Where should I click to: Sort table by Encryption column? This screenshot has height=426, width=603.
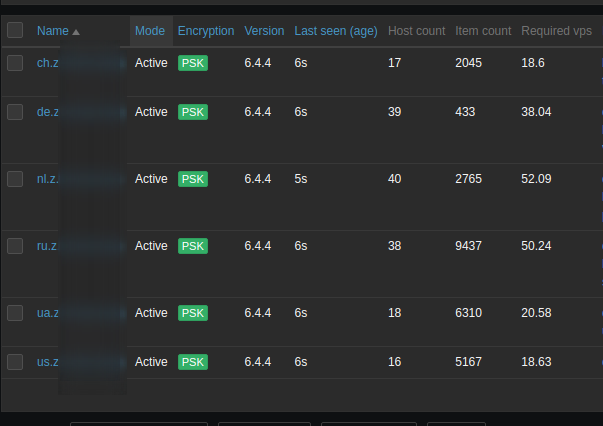click(x=206, y=31)
